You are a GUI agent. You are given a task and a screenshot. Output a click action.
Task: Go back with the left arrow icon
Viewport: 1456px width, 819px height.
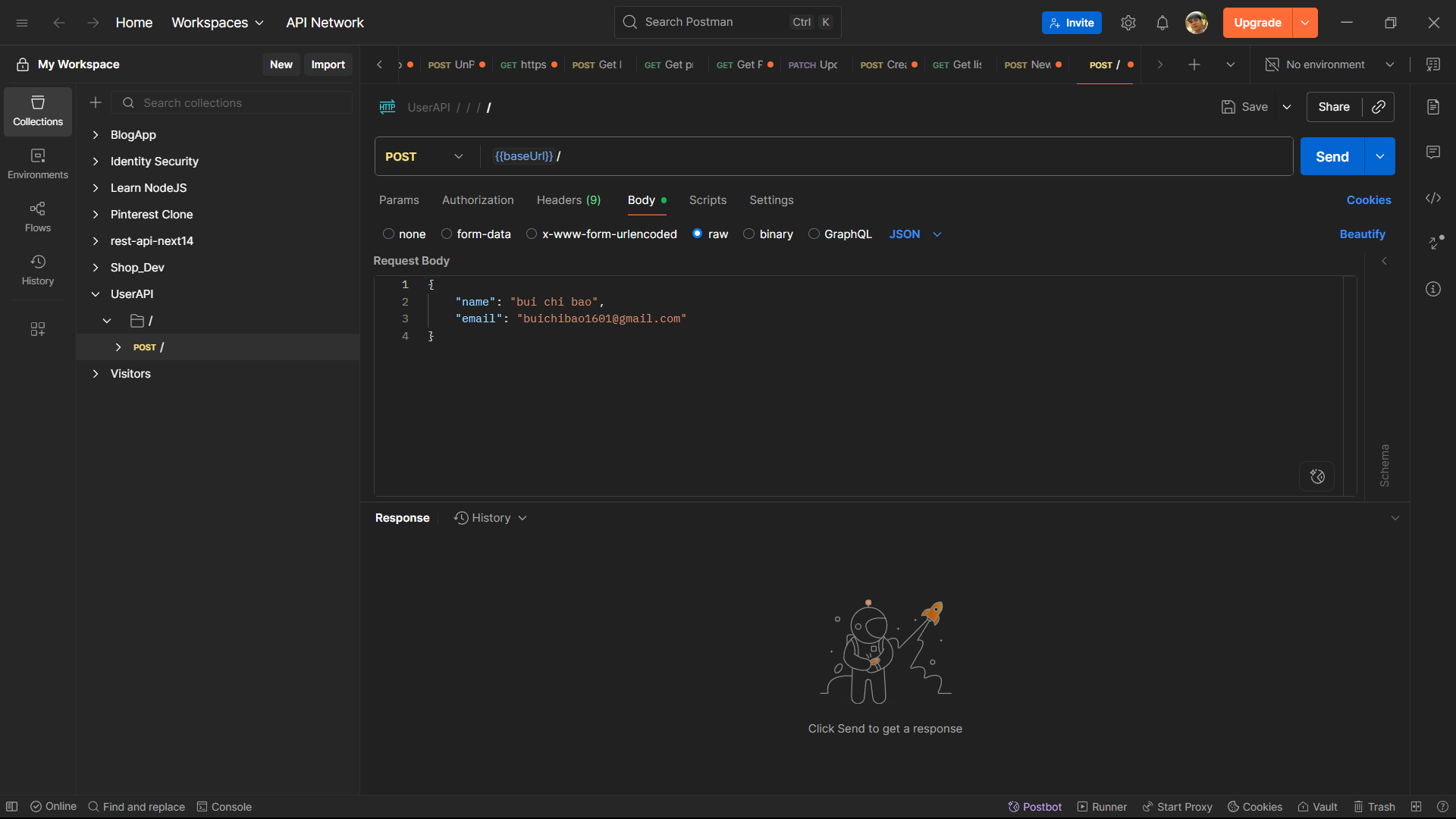59,23
